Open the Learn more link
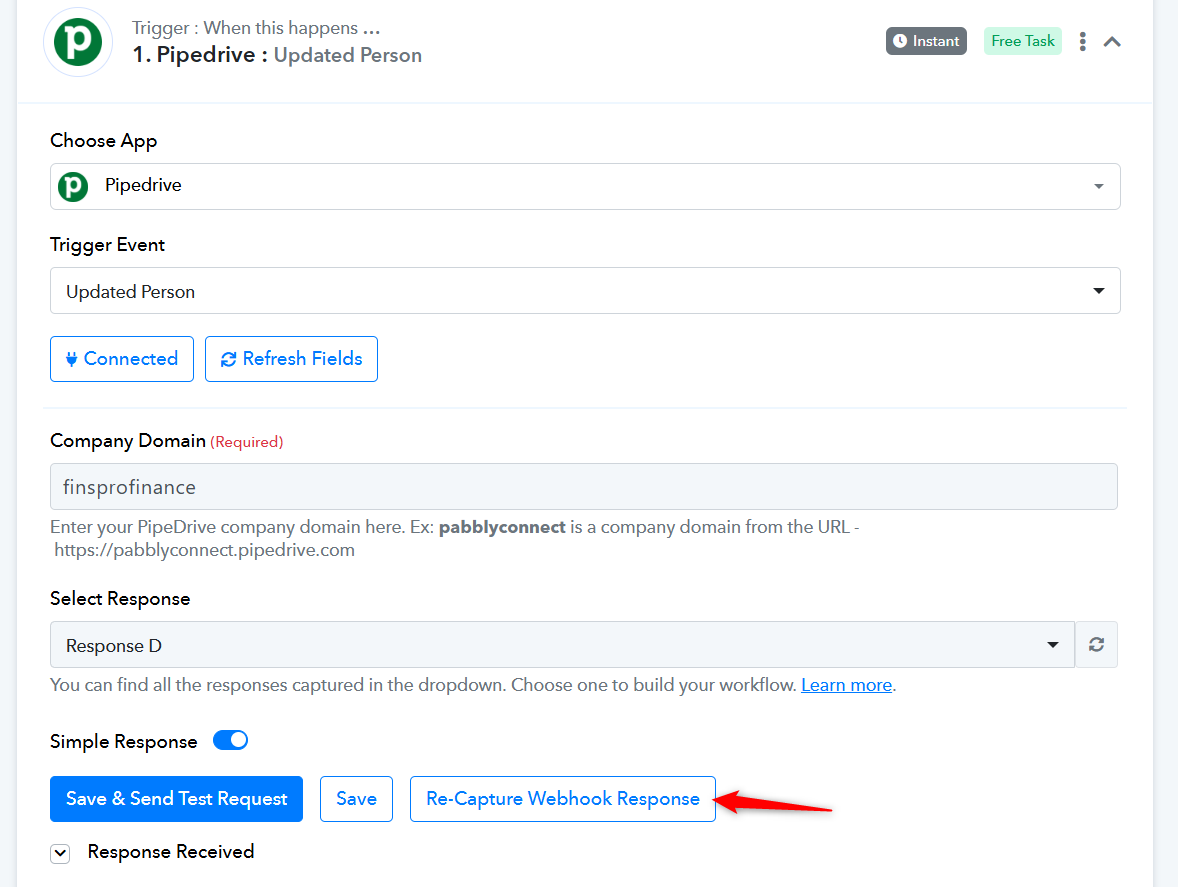Viewport: 1178px width, 887px height. [846, 685]
